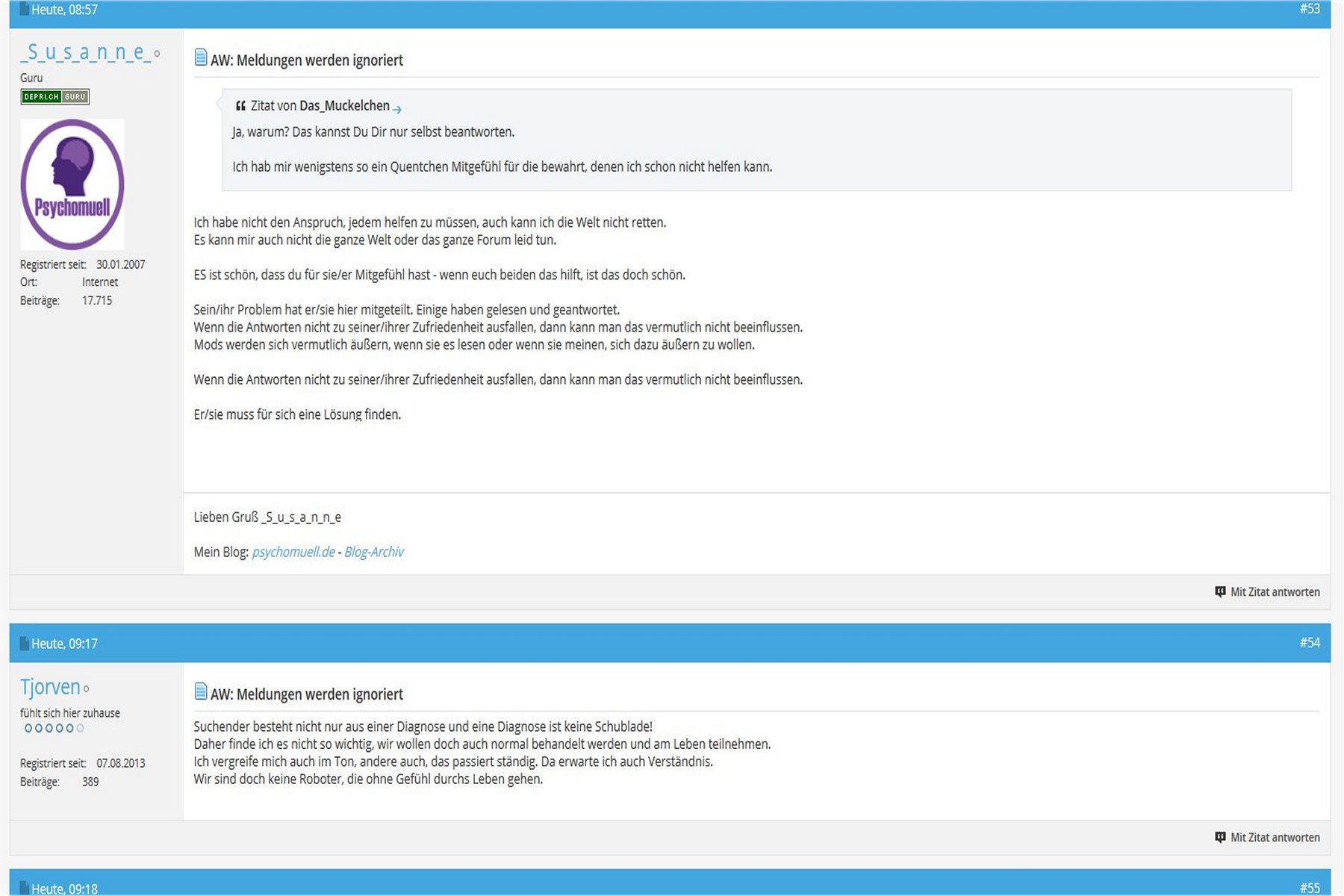Open _S_u_s_a_n_n_e_ user profile menu

click(x=85, y=52)
